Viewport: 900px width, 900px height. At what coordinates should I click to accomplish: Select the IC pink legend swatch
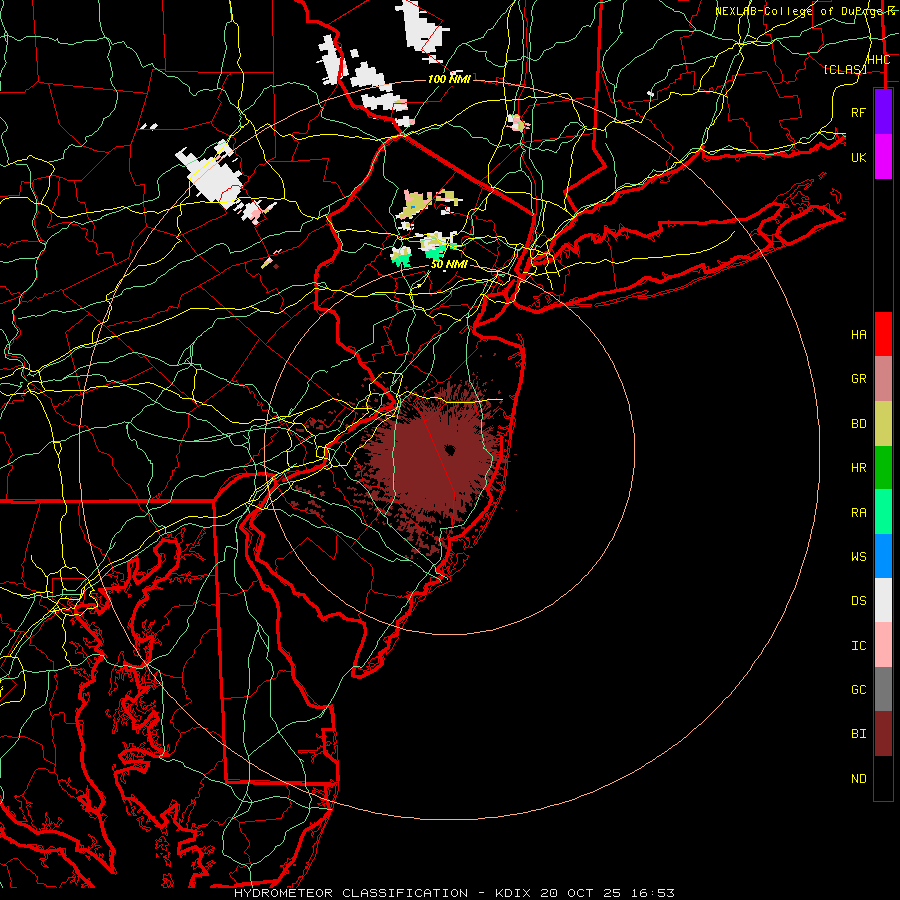coord(883,645)
